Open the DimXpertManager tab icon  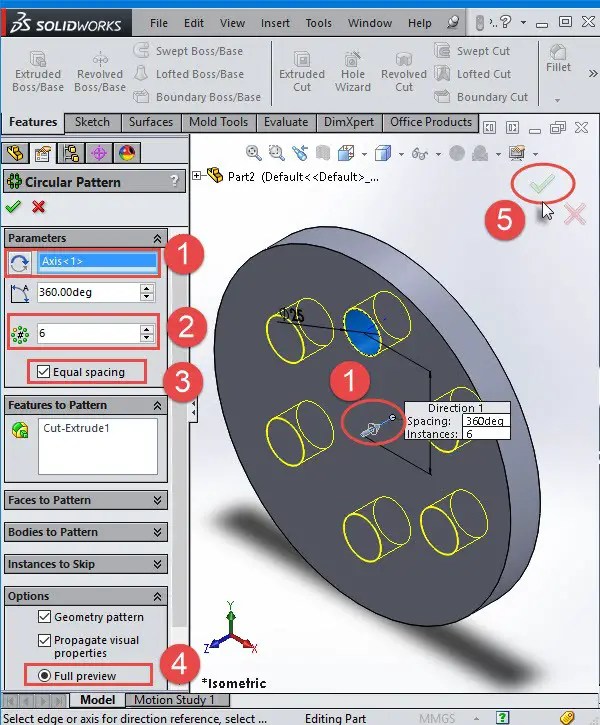tap(99, 153)
